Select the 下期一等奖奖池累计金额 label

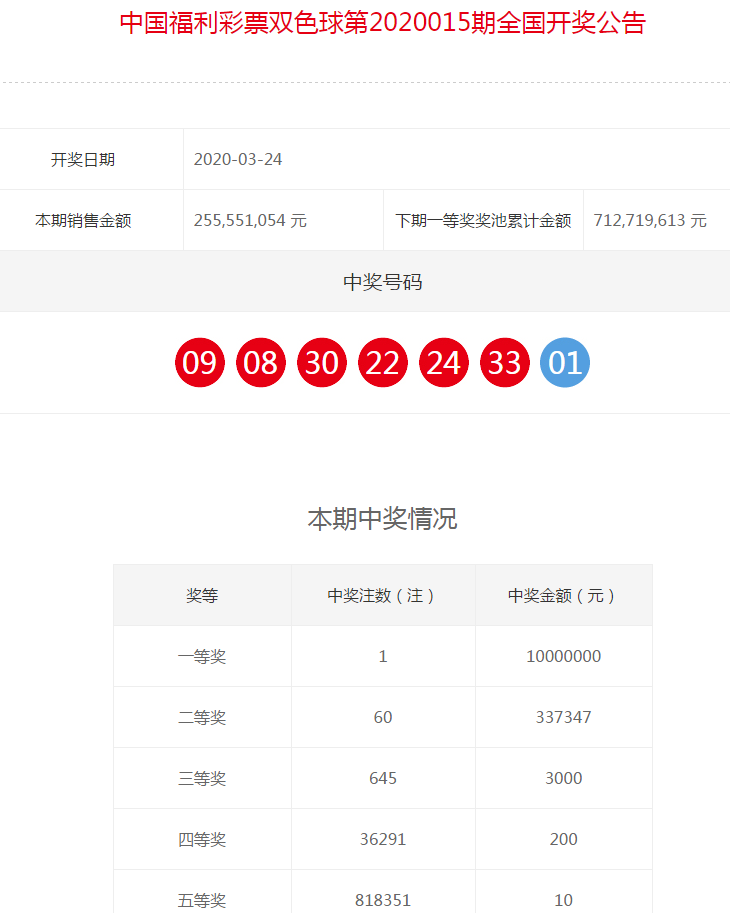coord(483,221)
